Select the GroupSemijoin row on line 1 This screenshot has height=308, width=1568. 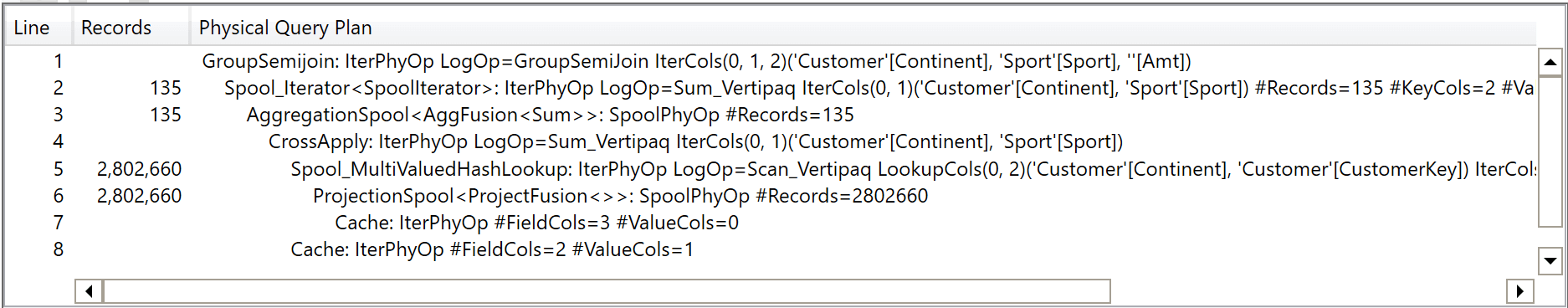coord(770,61)
